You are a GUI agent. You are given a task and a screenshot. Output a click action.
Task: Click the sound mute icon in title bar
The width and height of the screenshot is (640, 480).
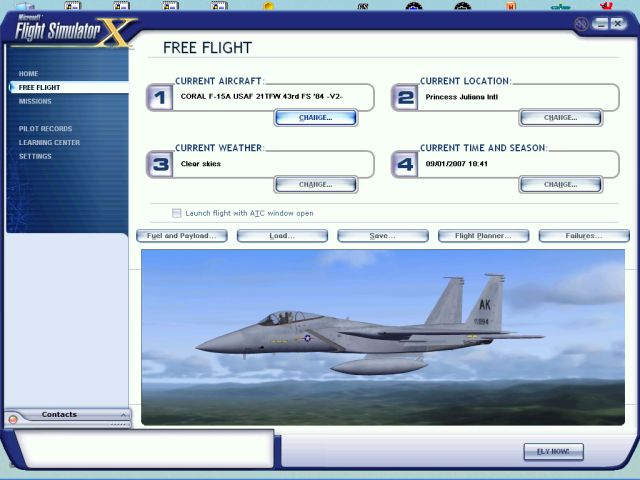pos(581,23)
